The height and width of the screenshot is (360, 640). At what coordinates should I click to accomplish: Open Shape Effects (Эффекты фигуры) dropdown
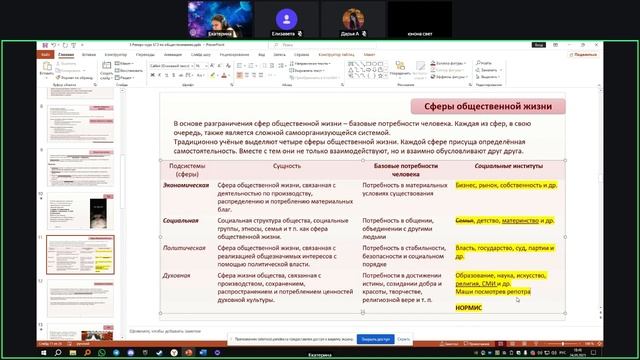(449, 77)
